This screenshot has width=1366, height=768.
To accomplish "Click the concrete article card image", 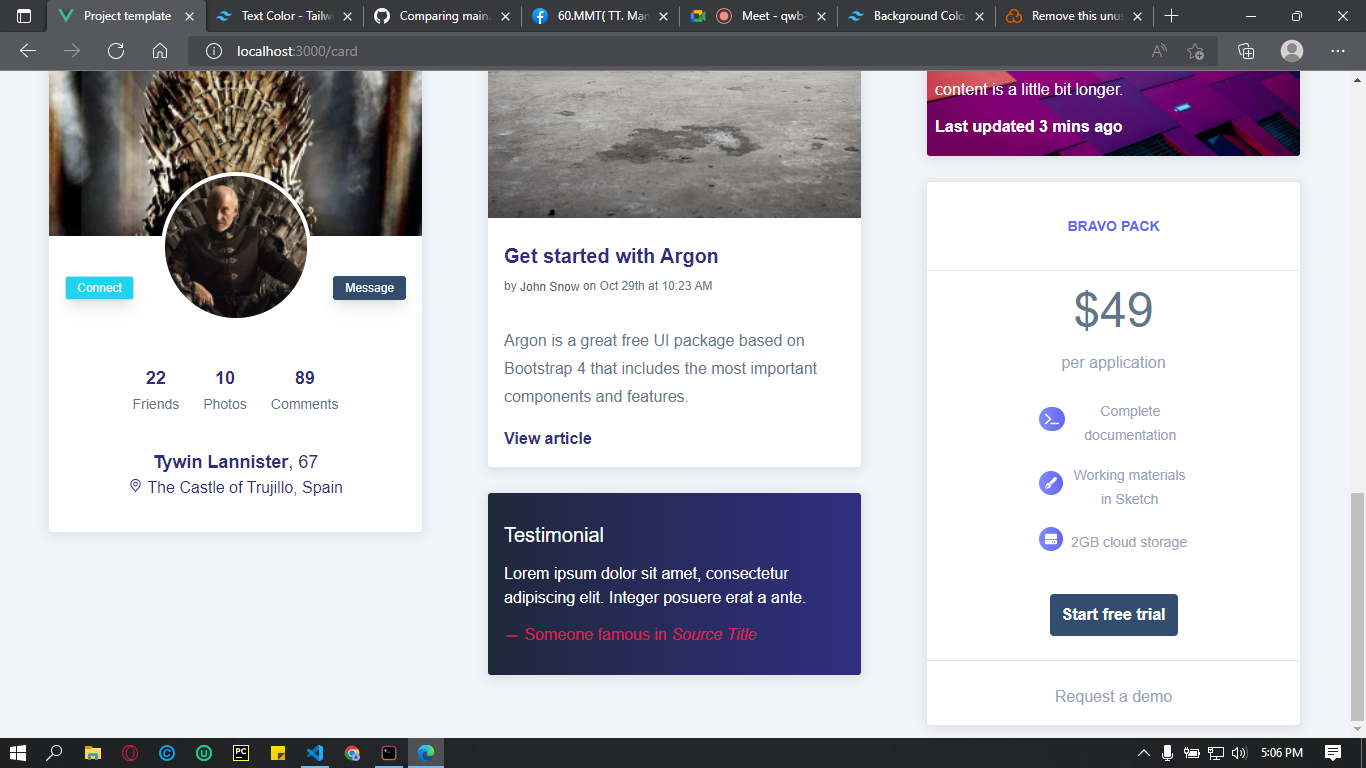I will point(674,144).
